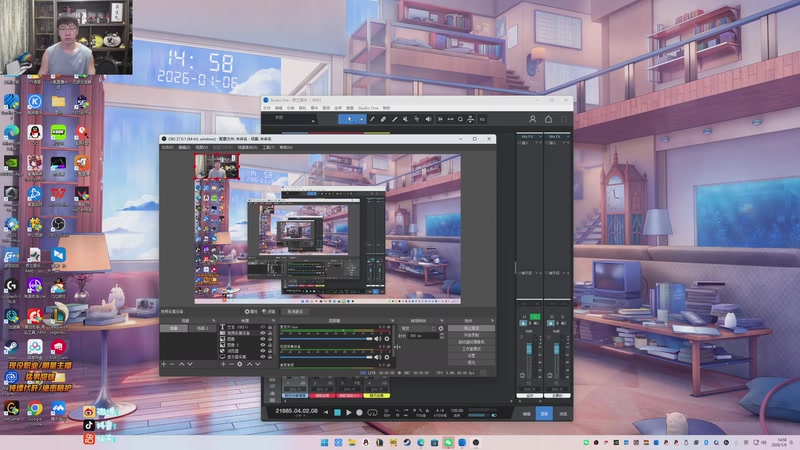The image size is (800, 450).
Task: Switch to the 编辑 Edit tab in Studio One
Action: (x=527, y=414)
